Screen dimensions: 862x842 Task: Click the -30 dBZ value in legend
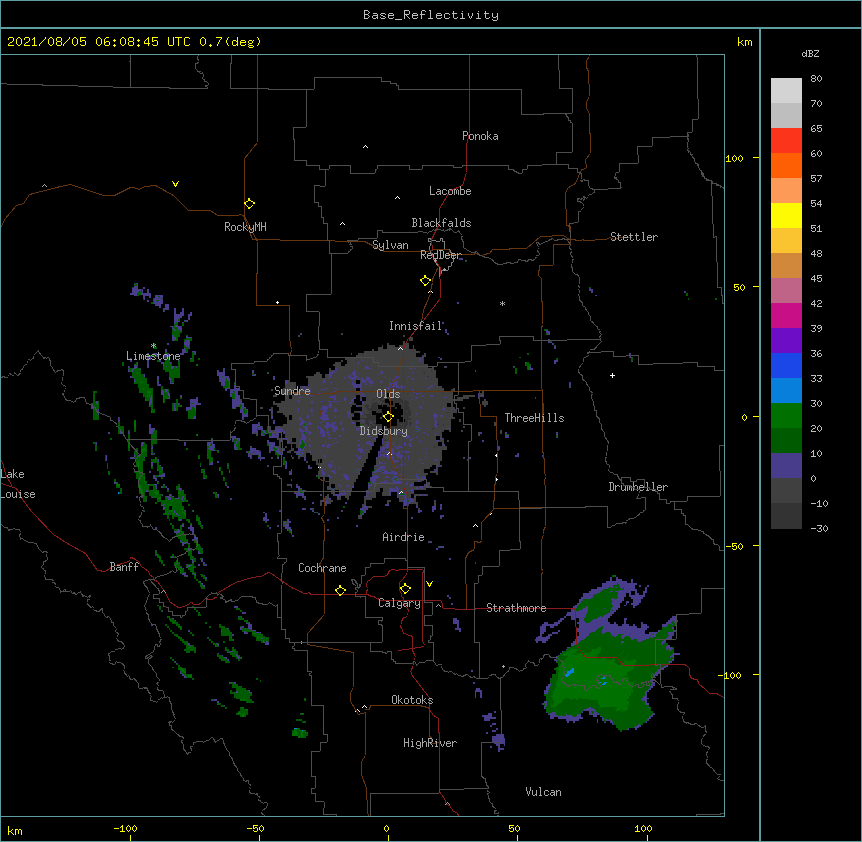click(x=819, y=528)
